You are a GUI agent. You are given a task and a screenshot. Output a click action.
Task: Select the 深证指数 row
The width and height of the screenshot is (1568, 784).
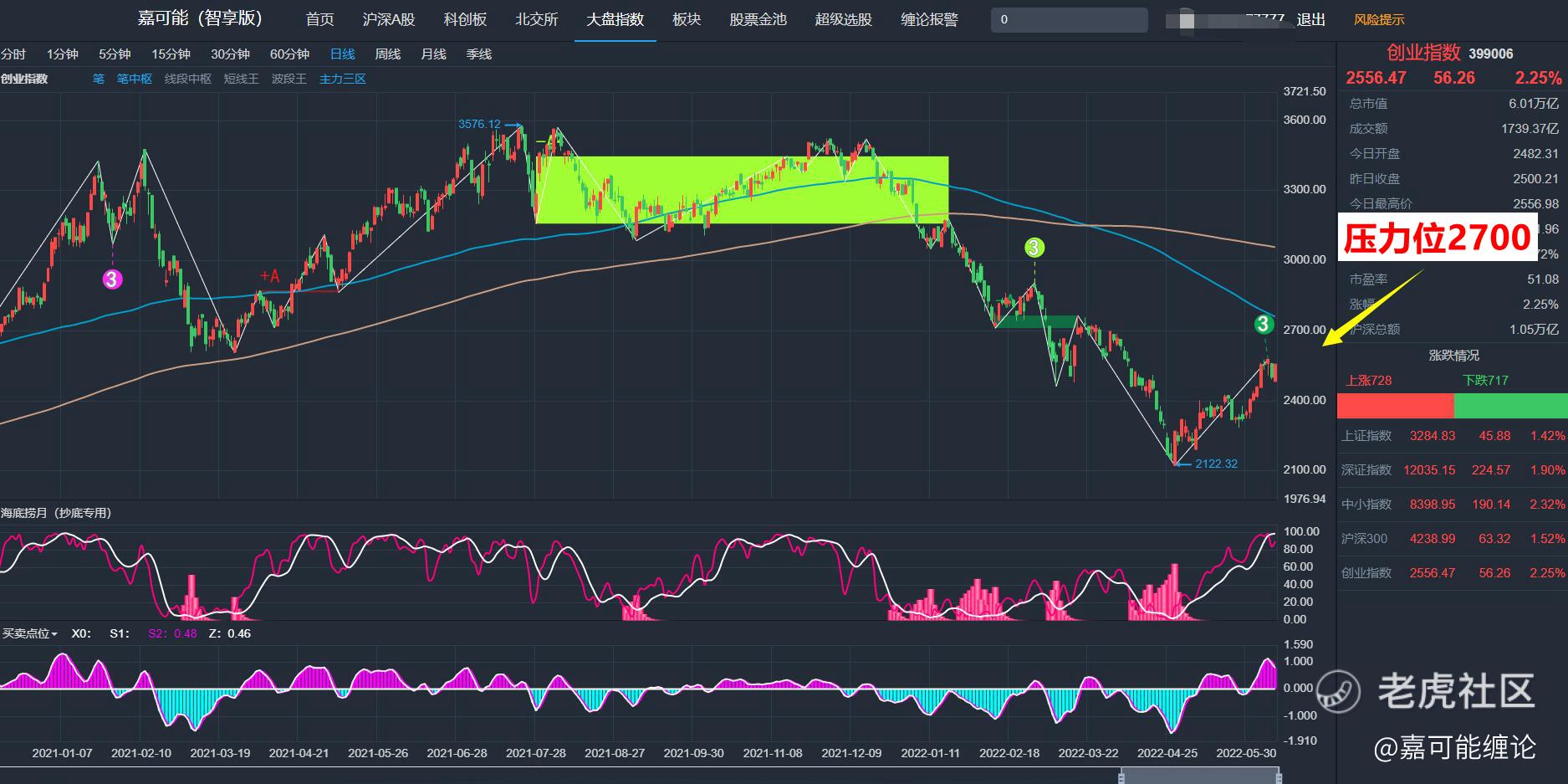pos(1452,470)
